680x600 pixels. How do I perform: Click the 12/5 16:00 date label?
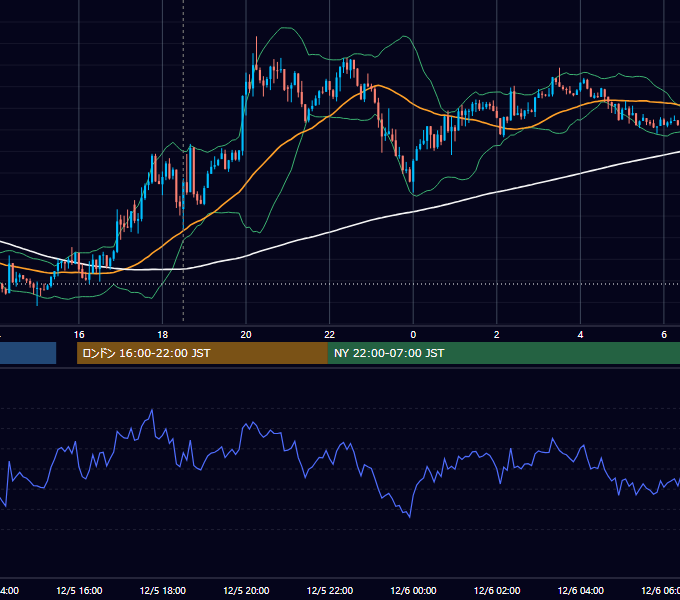[x=79, y=590]
